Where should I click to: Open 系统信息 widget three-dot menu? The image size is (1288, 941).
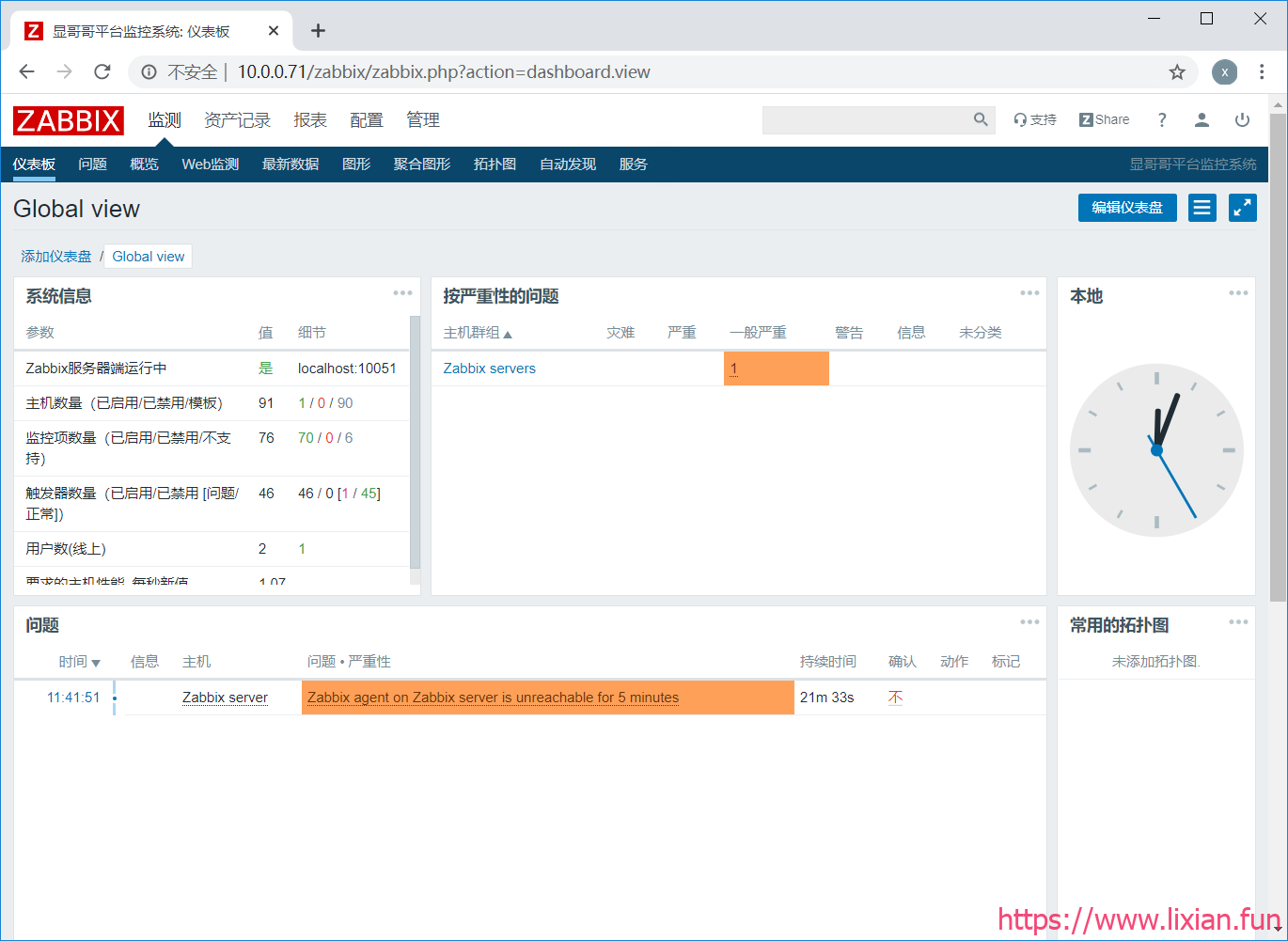[x=402, y=293]
